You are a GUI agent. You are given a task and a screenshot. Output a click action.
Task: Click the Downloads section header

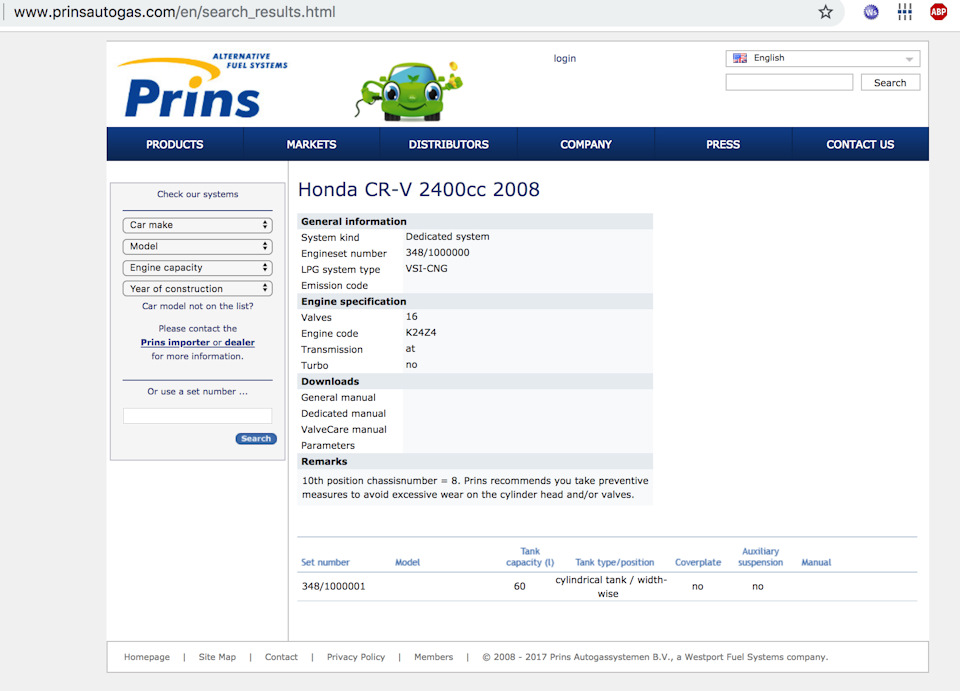tap(475, 381)
